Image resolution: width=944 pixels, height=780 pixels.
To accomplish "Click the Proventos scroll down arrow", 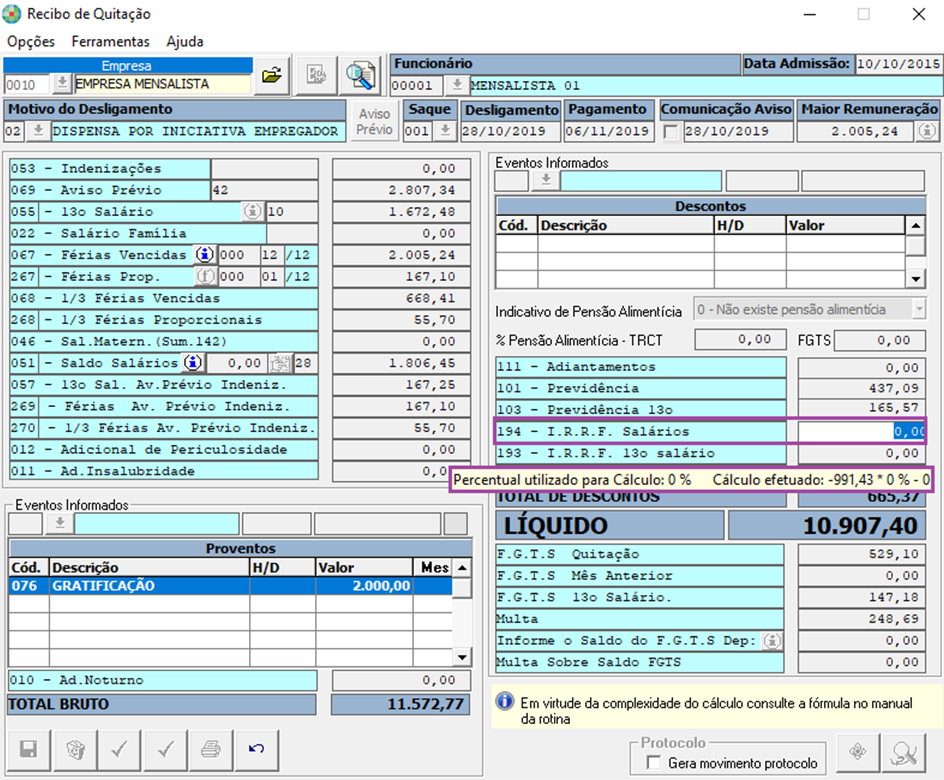I will (x=462, y=657).
